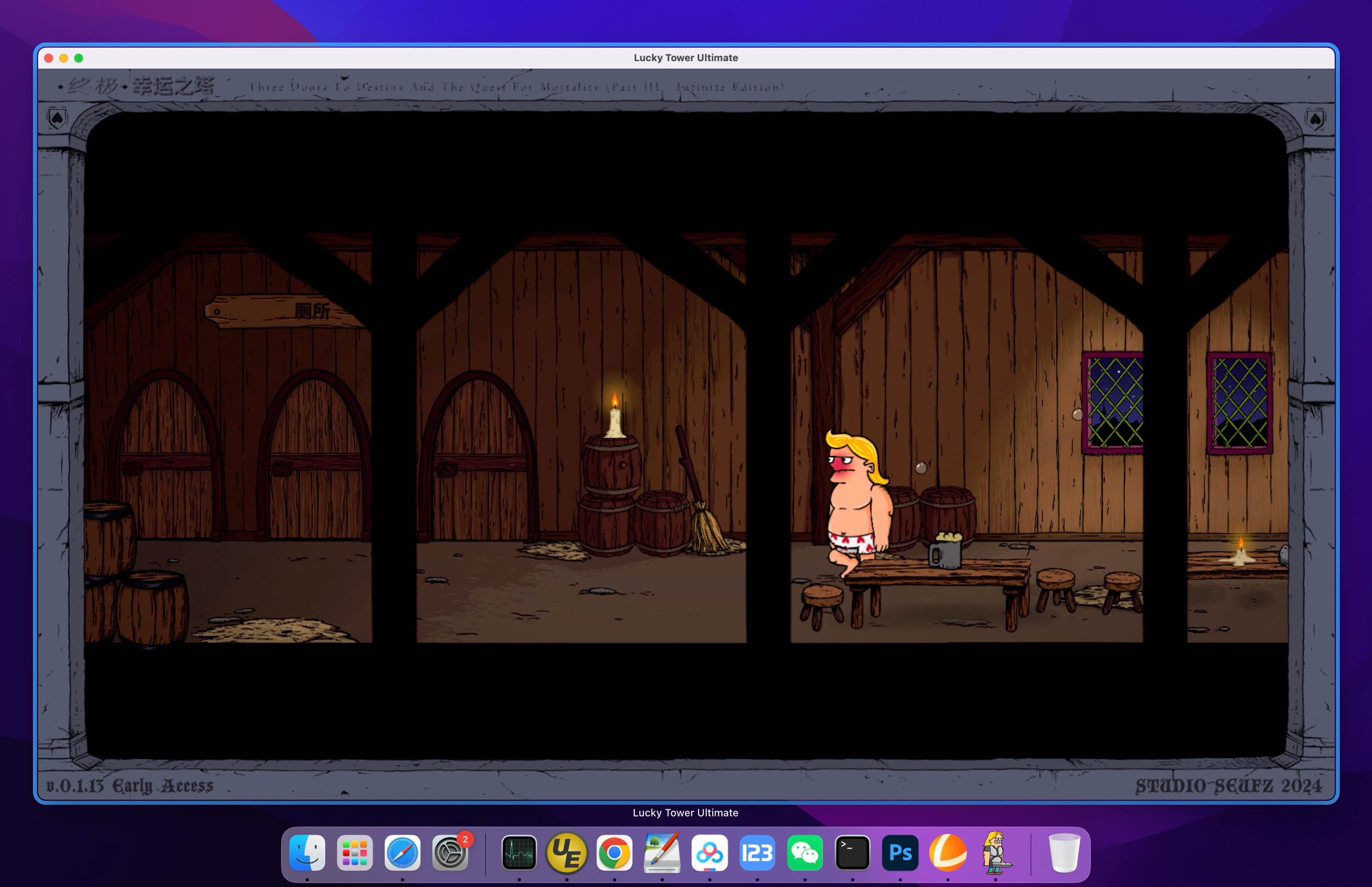
Task: Minimize the Lucky Tower Ultimate window
Action: 64,58
